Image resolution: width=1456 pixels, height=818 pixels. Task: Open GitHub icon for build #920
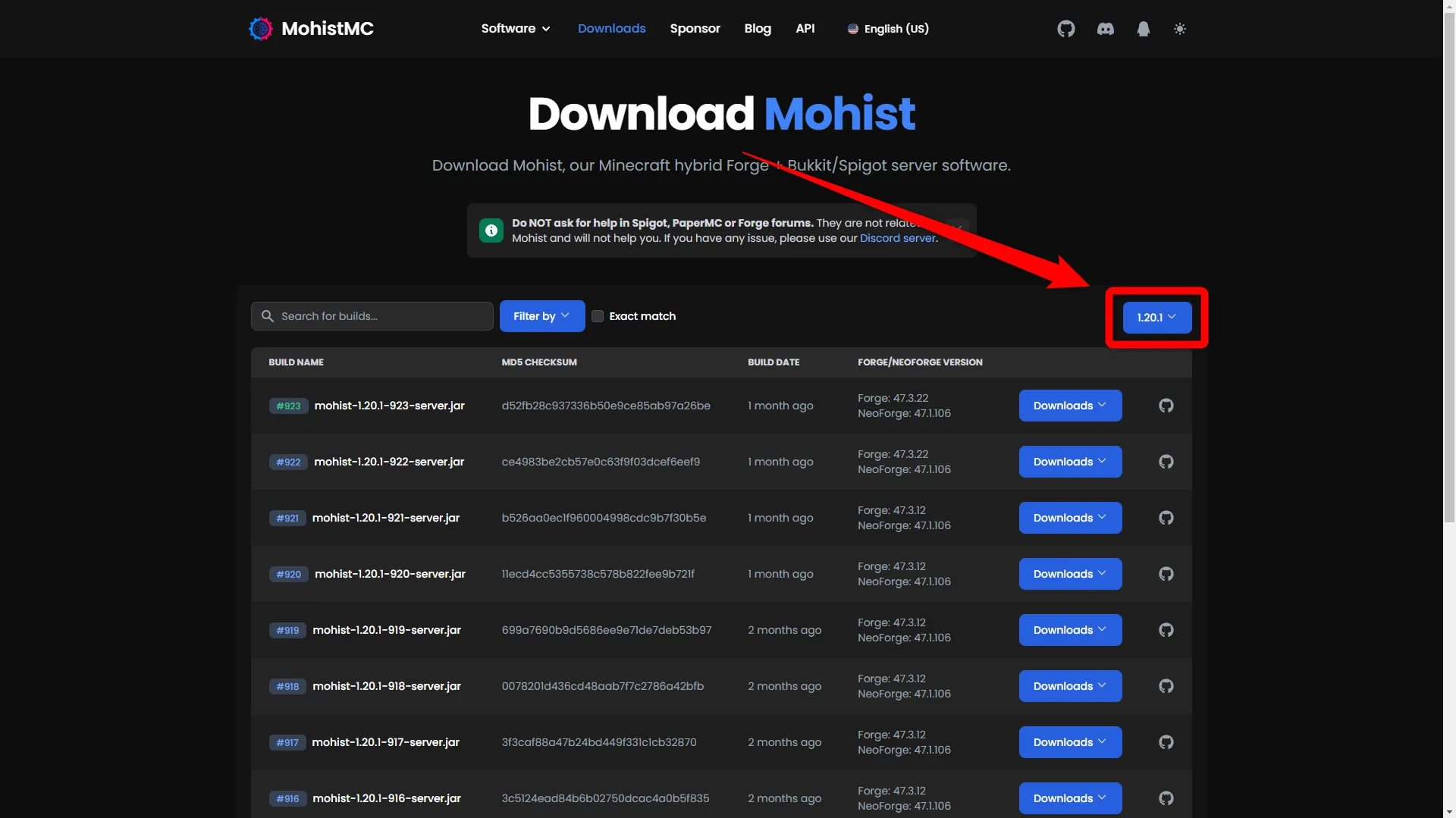tap(1166, 574)
